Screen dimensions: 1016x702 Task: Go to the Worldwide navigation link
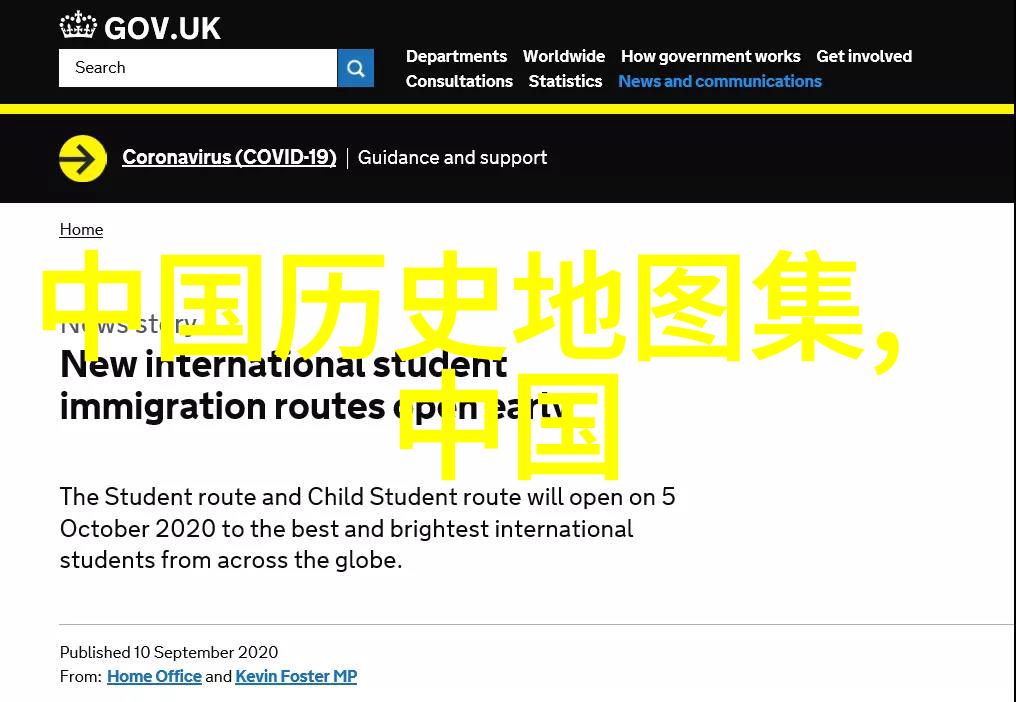(x=563, y=56)
